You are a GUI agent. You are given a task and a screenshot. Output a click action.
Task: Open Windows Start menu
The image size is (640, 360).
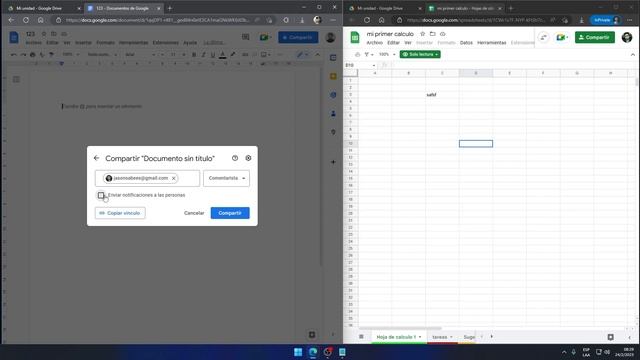(x=298, y=352)
